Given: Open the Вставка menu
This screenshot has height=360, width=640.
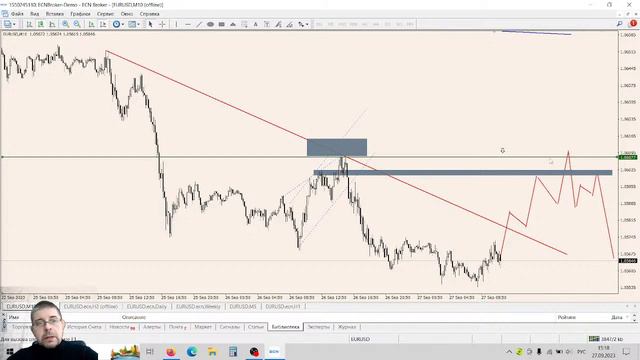Looking at the screenshot, I should pyautogui.click(x=55, y=14).
